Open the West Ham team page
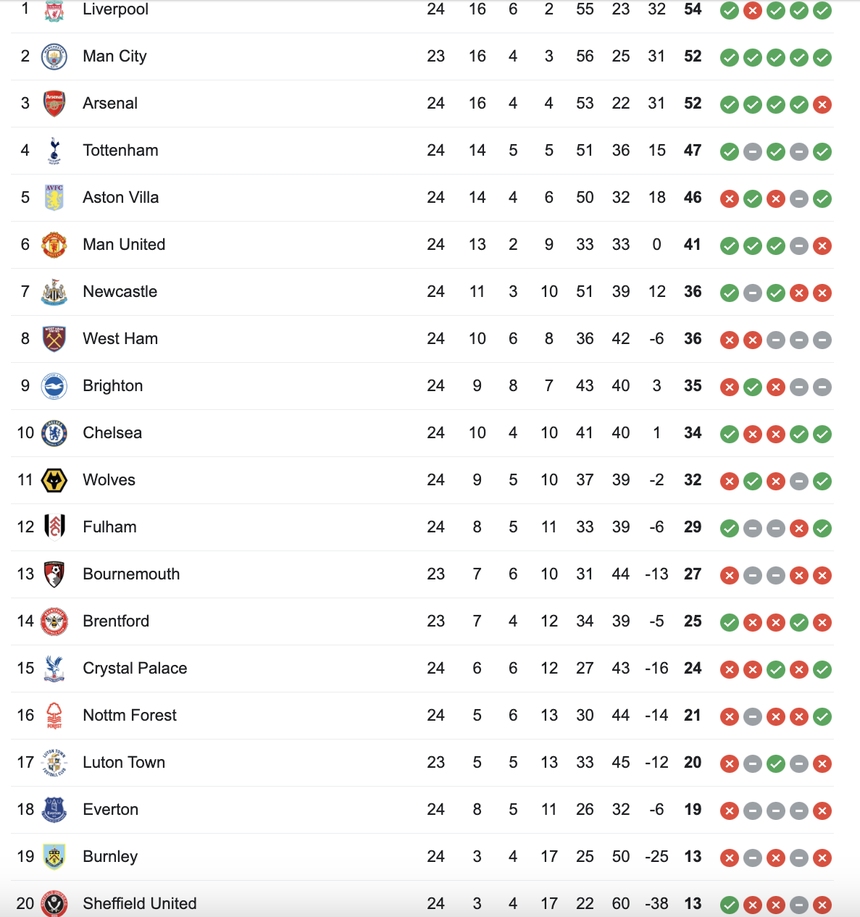The image size is (860, 917). pos(120,339)
